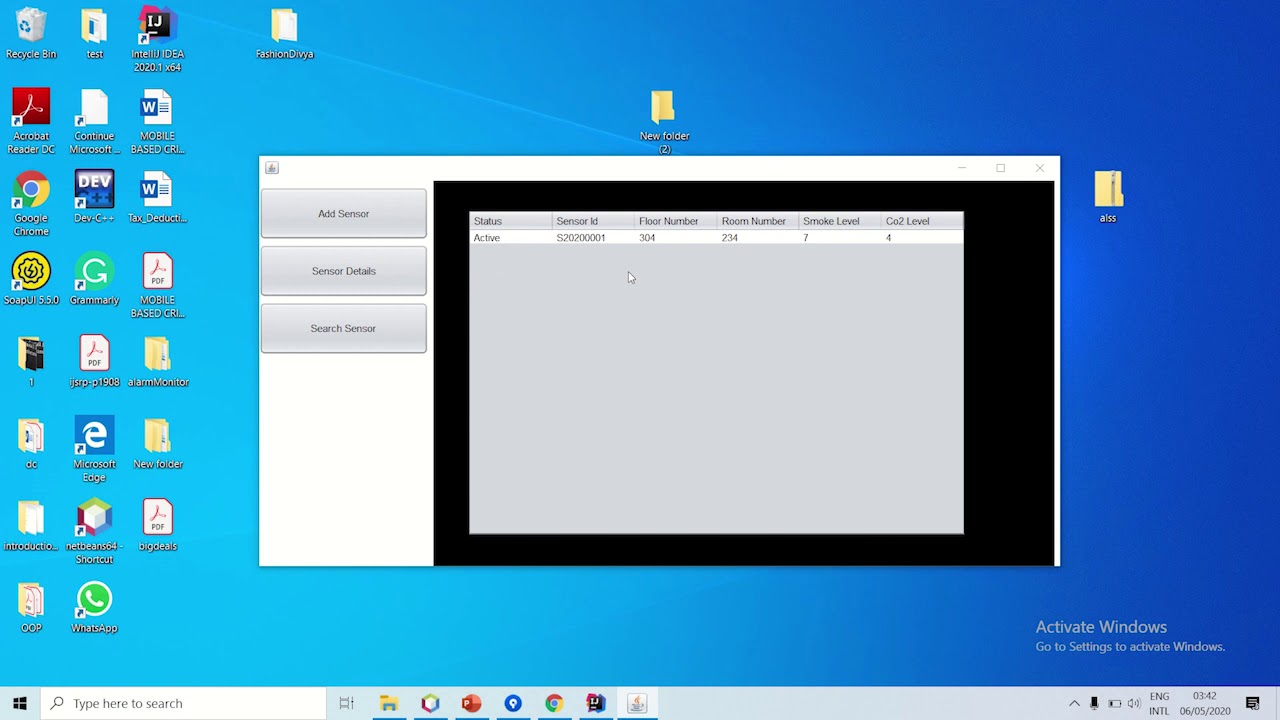Select the WhatsApp desktop shortcut

(94, 607)
